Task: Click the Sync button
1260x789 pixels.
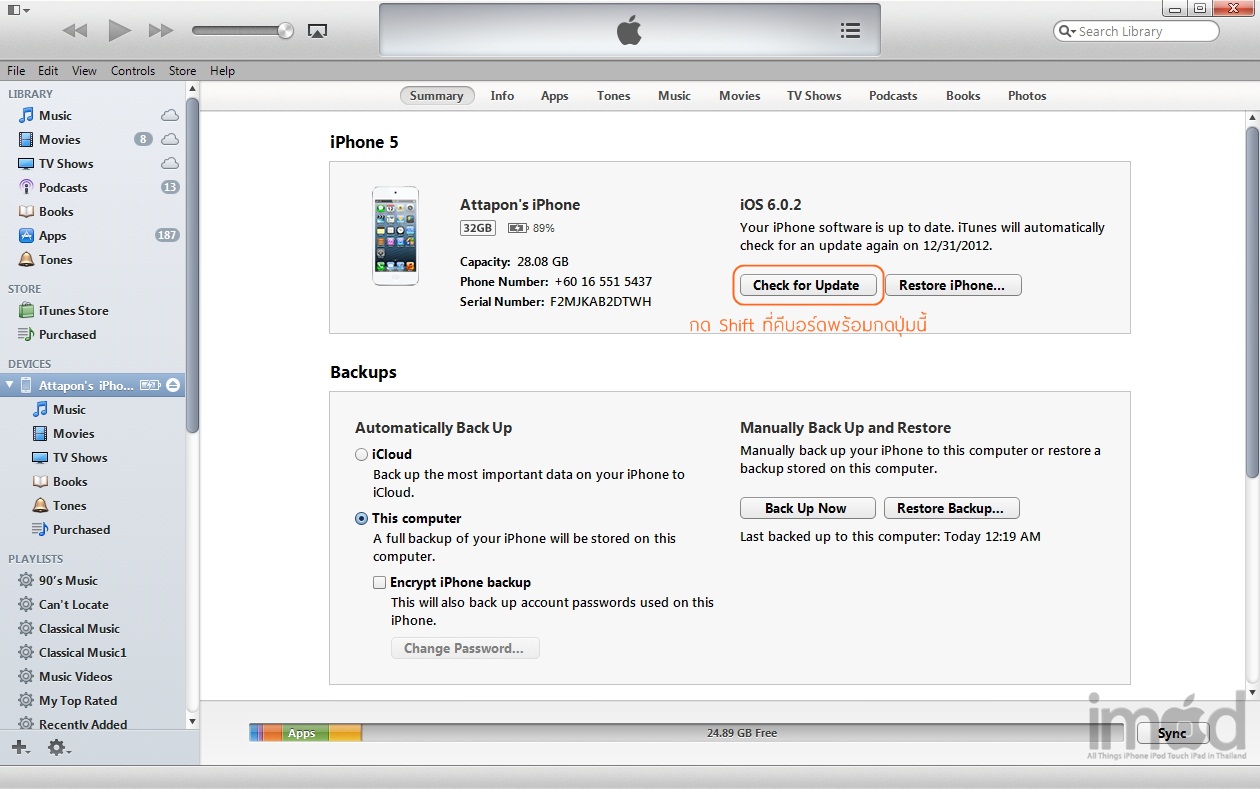Action: click(x=1172, y=733)
